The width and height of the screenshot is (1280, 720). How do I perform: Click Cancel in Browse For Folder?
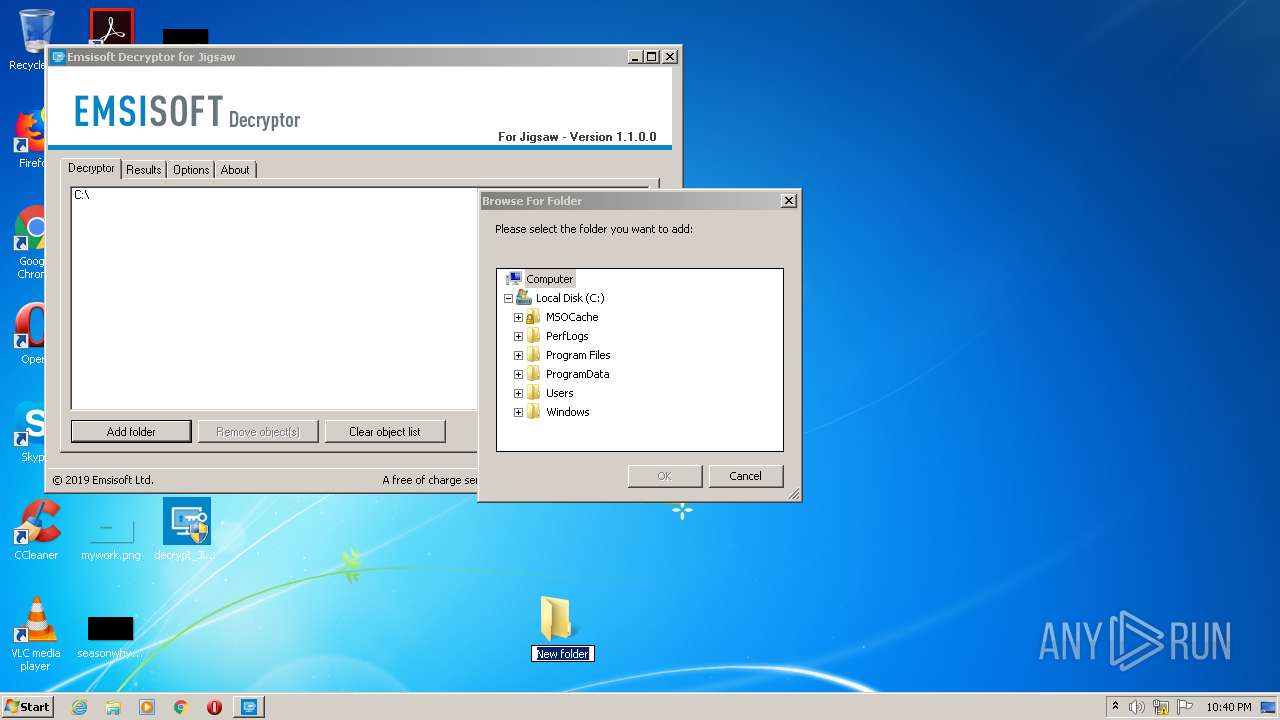745,476
